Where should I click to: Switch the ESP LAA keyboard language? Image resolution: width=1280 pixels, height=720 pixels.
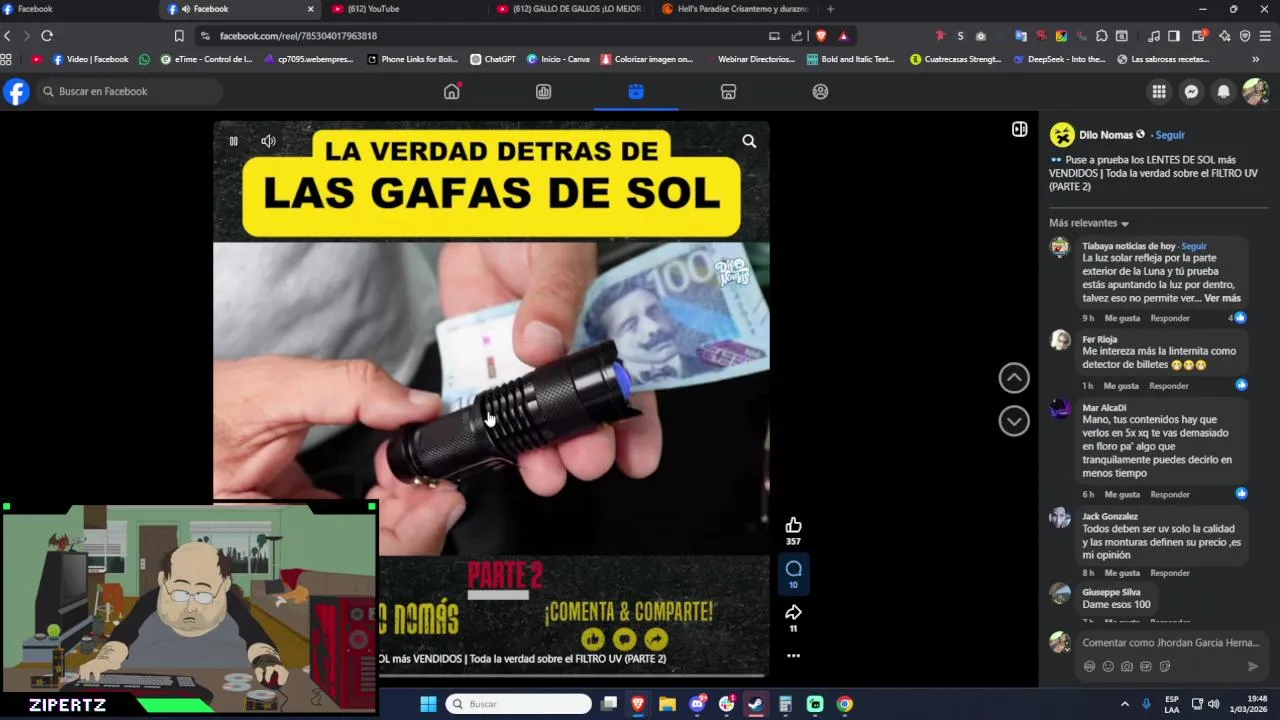pyautogui.click(x=1171, y=704)
